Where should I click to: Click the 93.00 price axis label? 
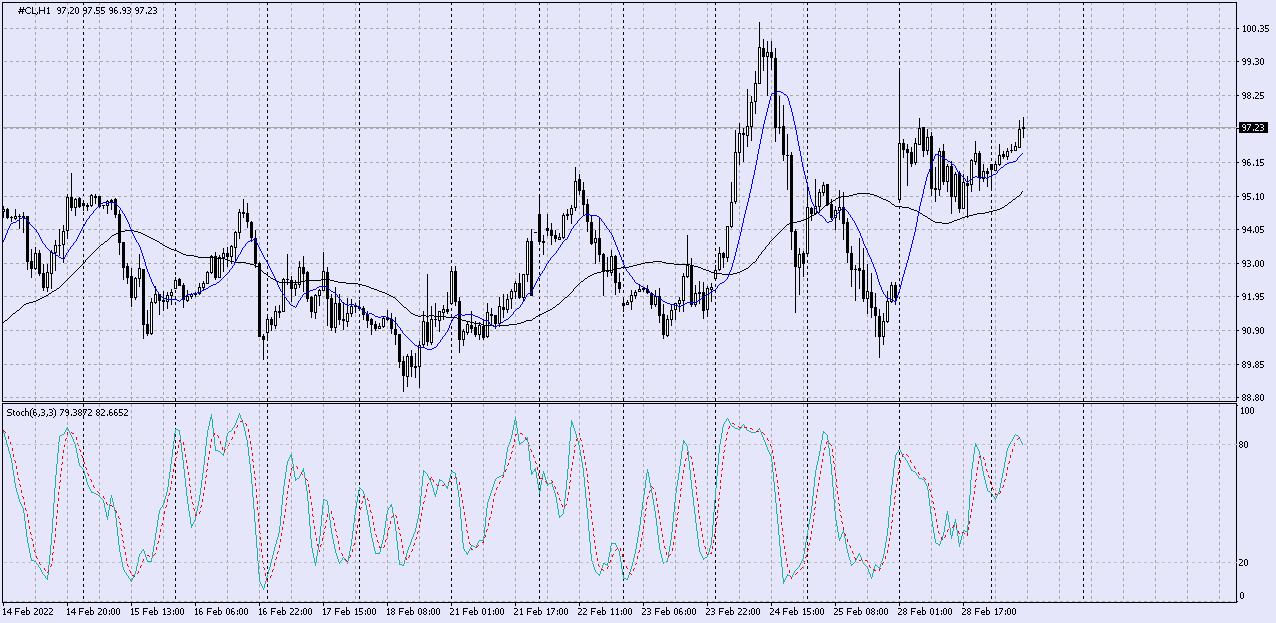tap(1254, 263)
